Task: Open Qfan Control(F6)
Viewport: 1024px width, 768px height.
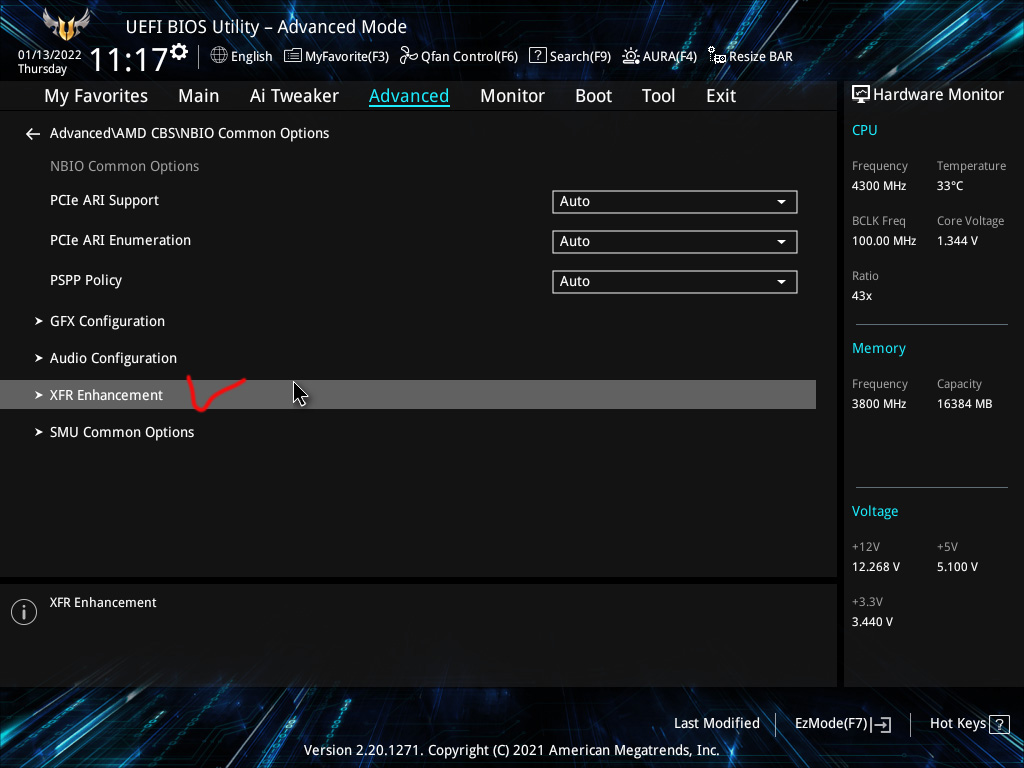Action: click(458, 56)
